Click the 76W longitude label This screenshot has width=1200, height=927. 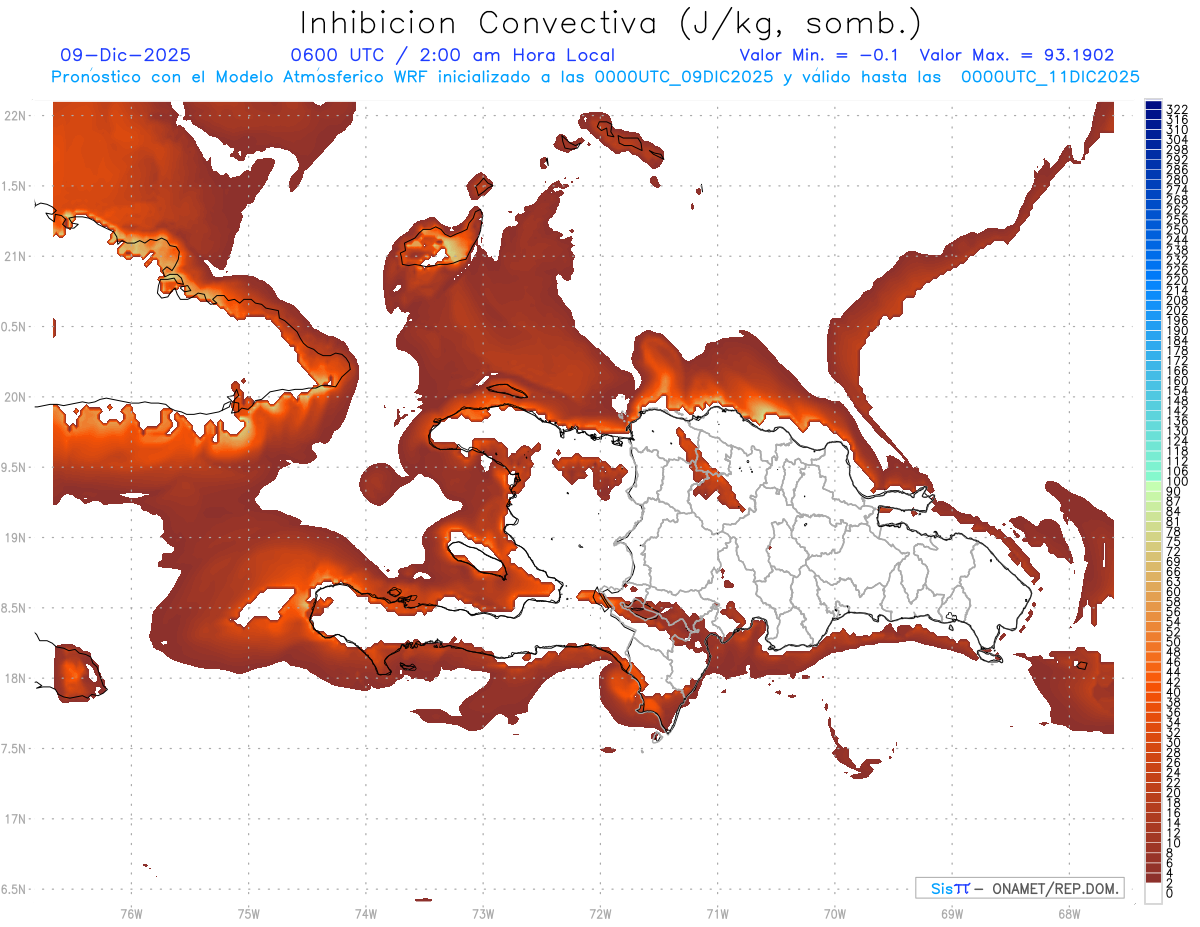coord(131,913)
